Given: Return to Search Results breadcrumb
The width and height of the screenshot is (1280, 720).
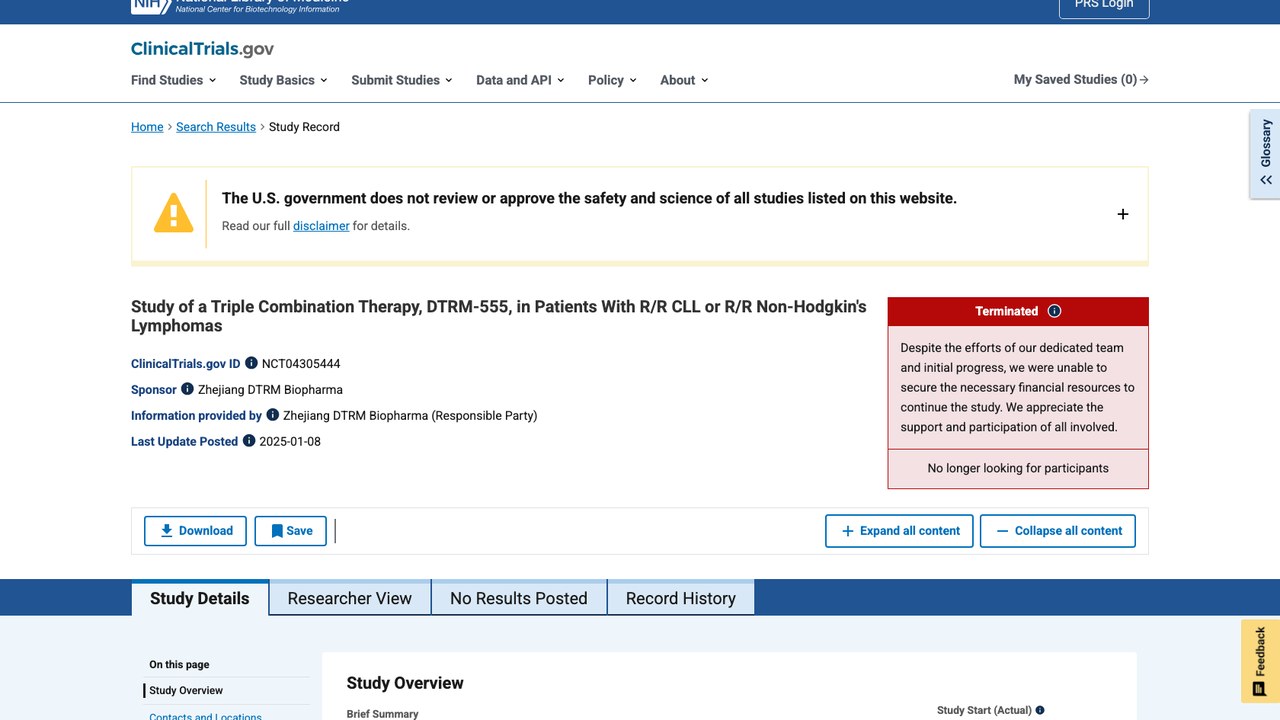Looking at the screenshot, I should [216, 127].
